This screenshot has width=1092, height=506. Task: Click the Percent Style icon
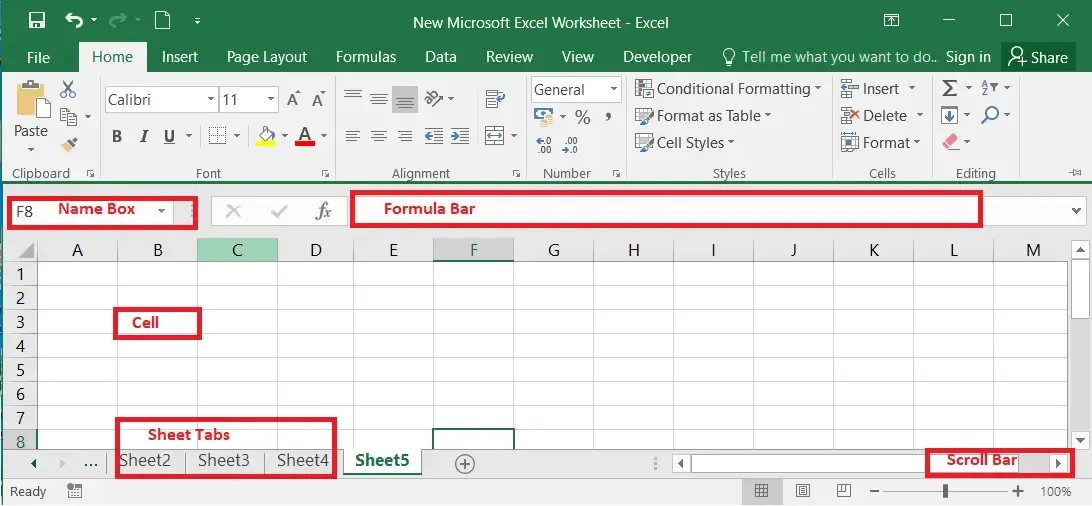(583, 117)
